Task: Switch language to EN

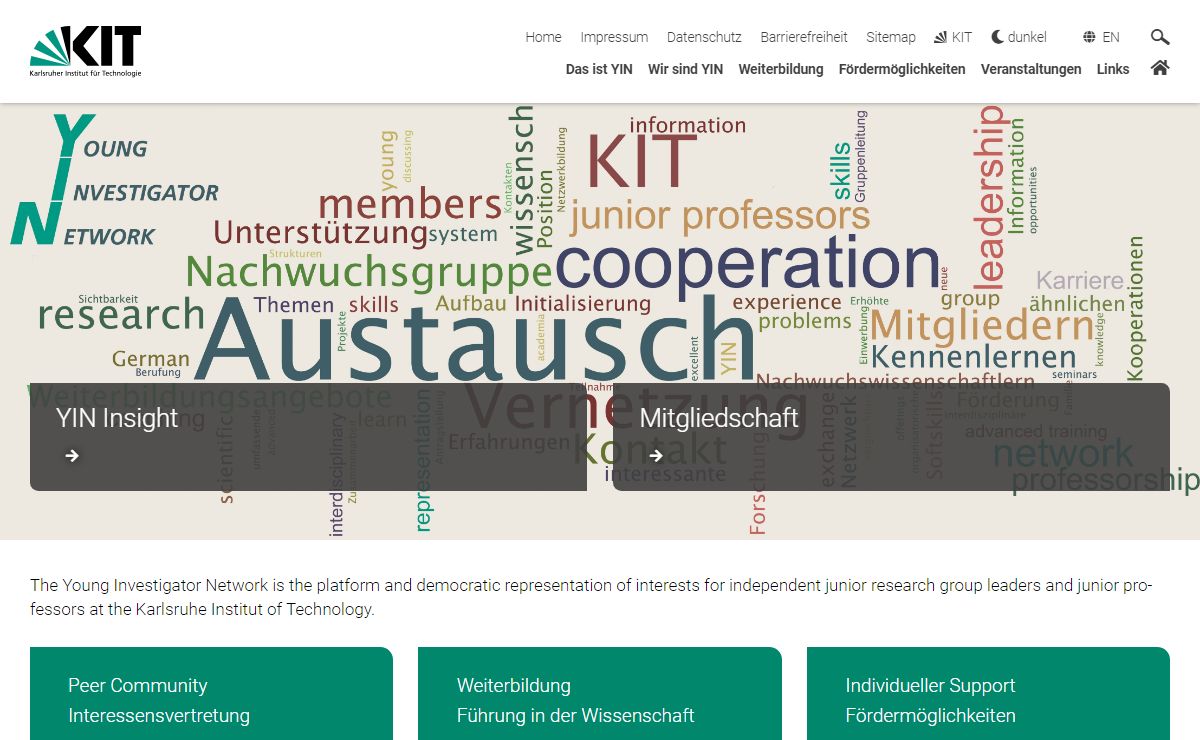Action: click(x=1101, y=37)
